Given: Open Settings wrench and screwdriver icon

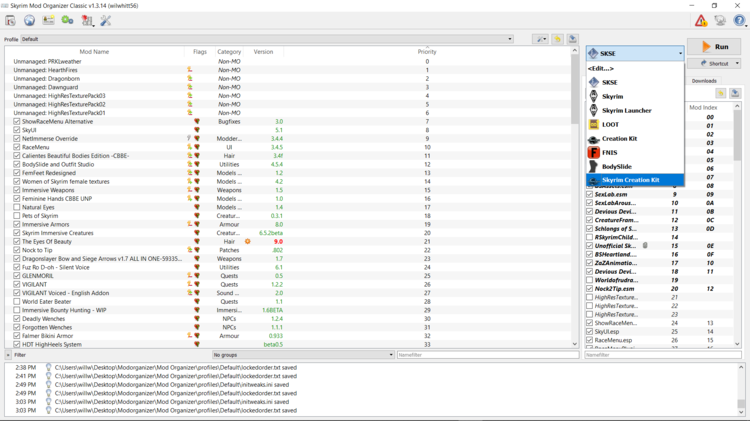Looking at the screenshot, I should point(106,21).
